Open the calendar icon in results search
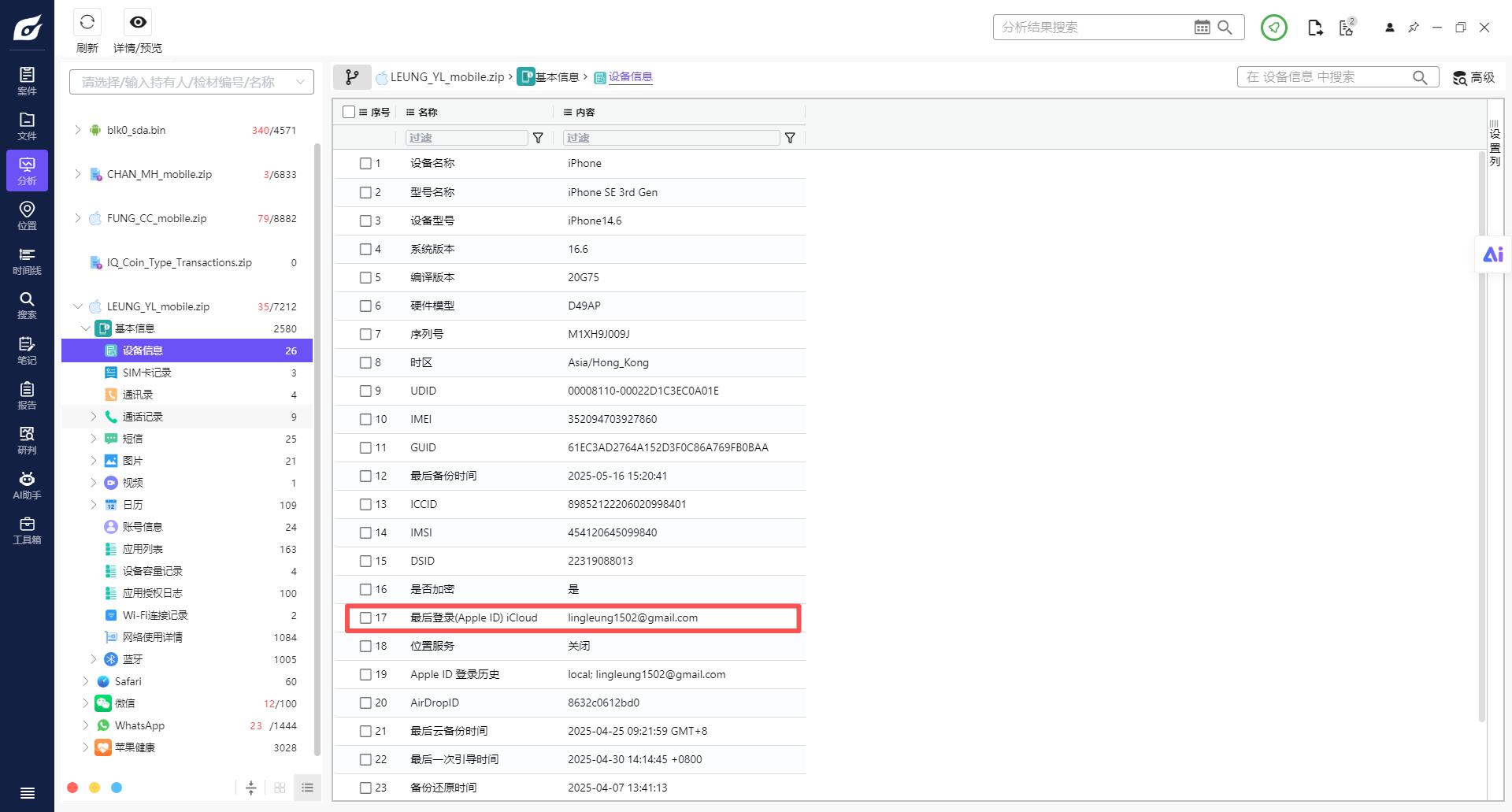 click(x=1202, y=28)
